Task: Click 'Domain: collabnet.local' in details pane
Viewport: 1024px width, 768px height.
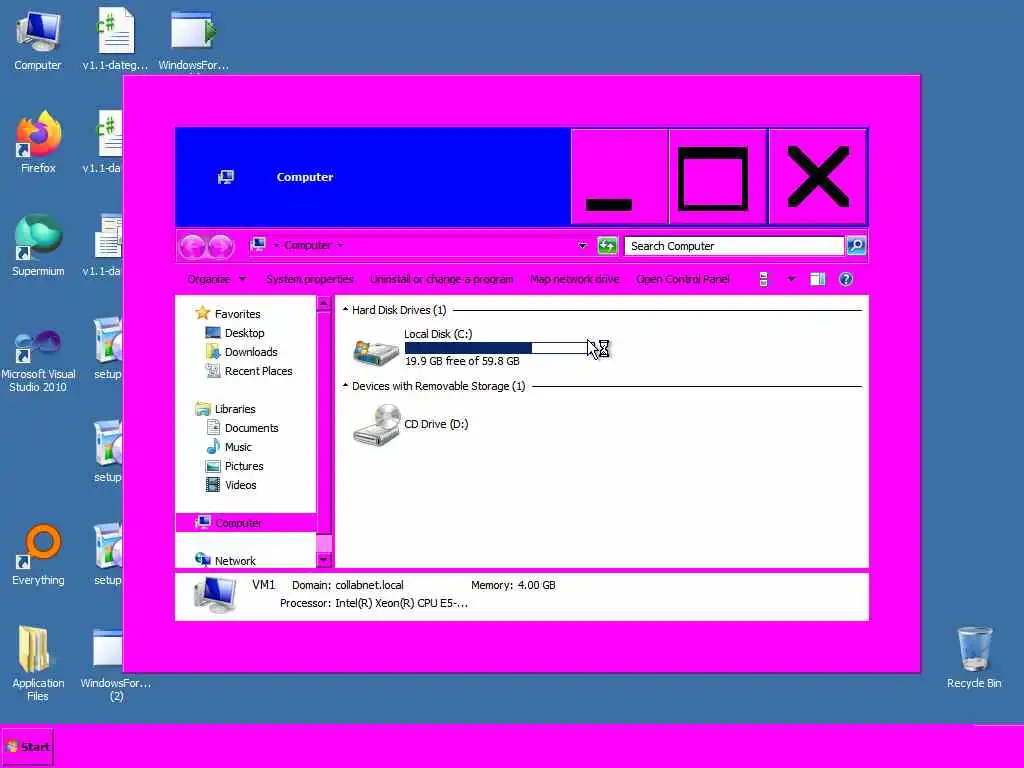Action: coord(347,585)
